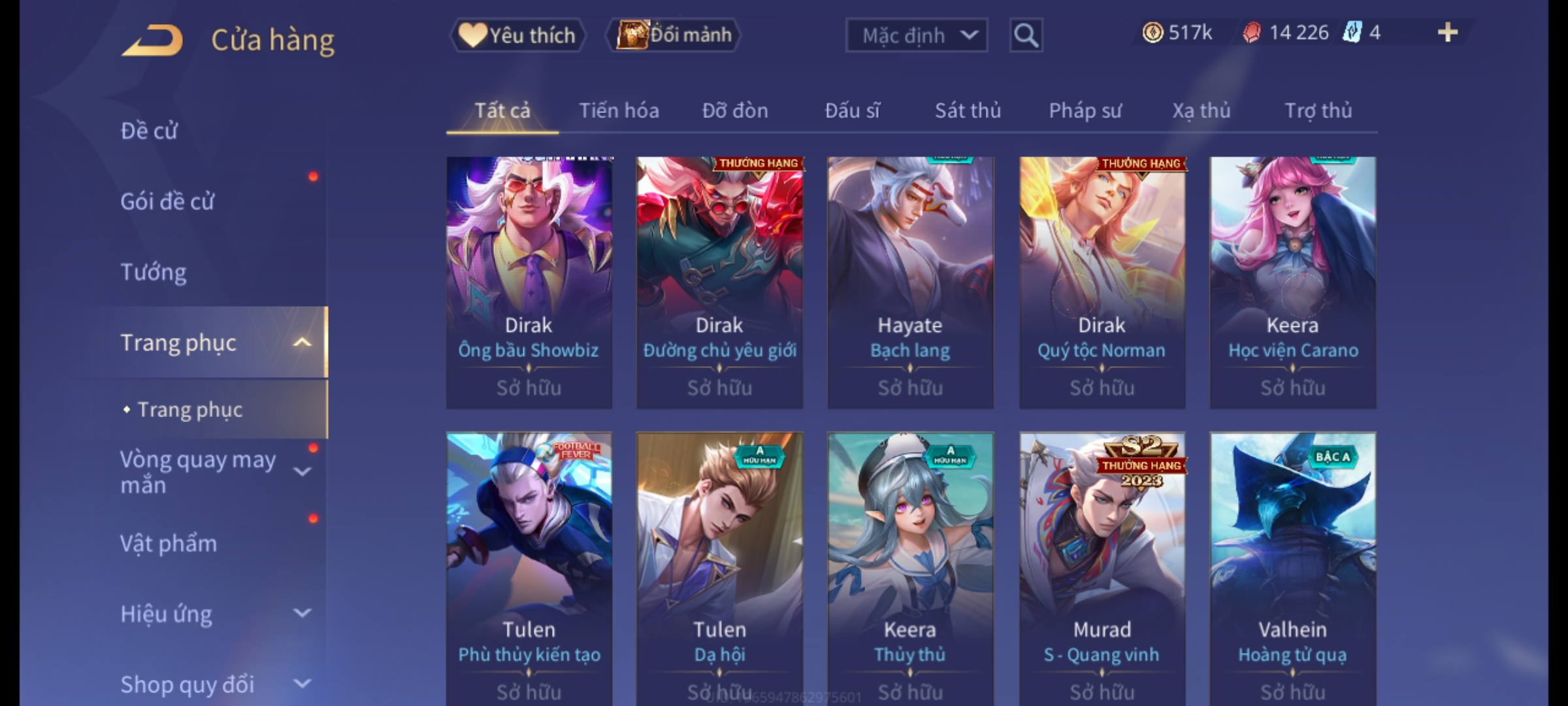Open the search magnifier icon
This screenshot has height=706, width=1568.
tap(1026, 35)
